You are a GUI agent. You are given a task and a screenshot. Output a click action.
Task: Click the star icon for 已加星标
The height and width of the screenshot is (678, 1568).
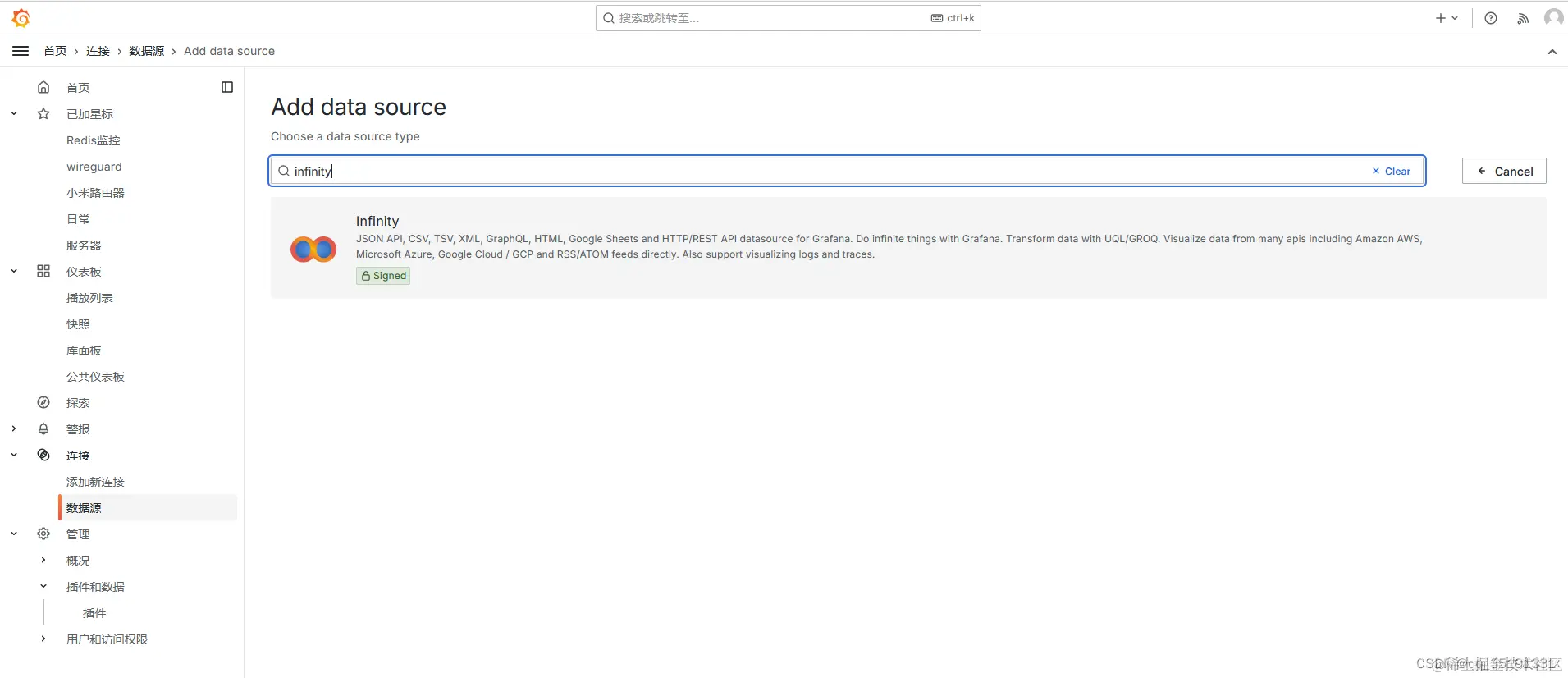pos(43,114)
